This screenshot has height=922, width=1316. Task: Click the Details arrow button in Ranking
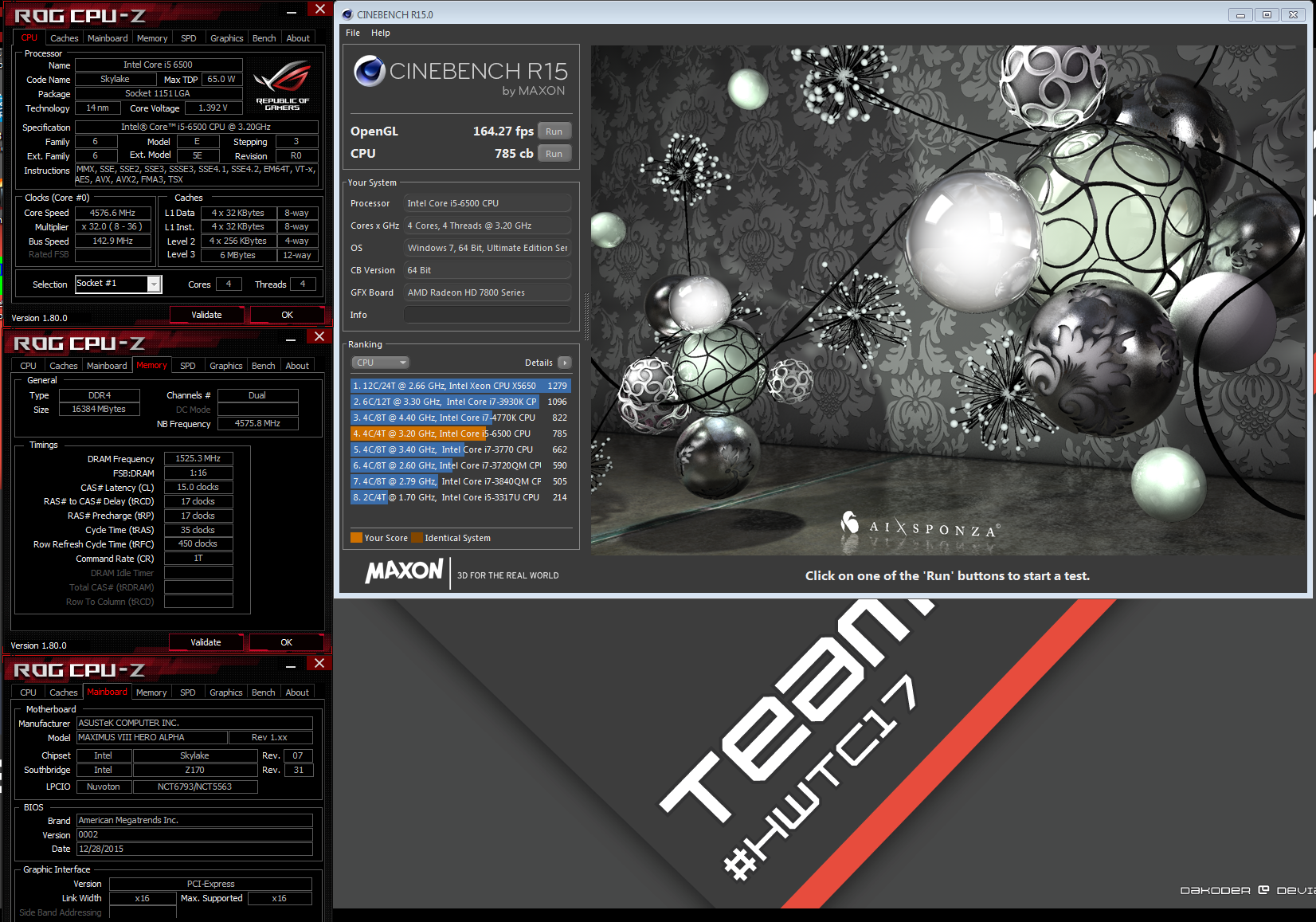[x=565, y=363]
